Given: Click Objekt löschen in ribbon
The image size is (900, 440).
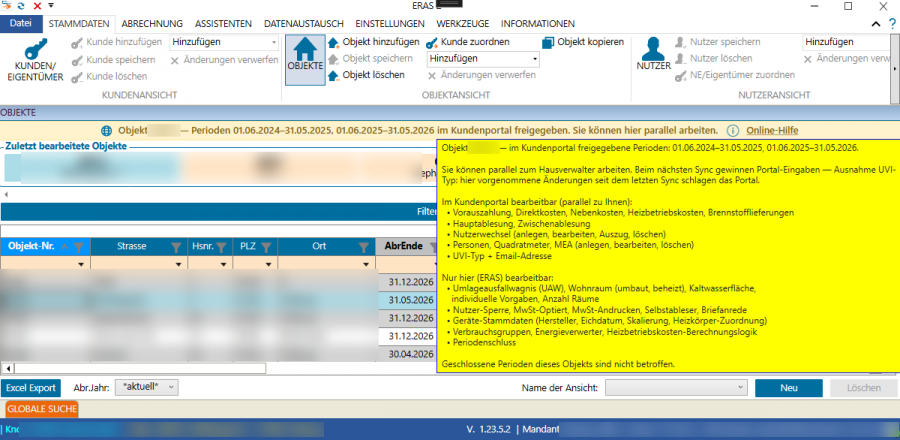Looking at the screenshot, I should 367,75.
